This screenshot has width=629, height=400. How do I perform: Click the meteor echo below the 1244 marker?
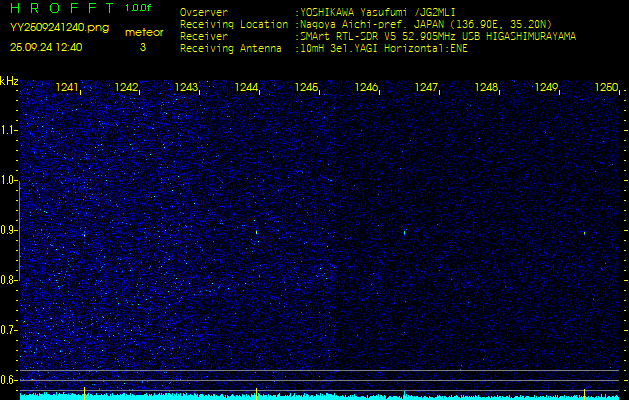(257, 232)
